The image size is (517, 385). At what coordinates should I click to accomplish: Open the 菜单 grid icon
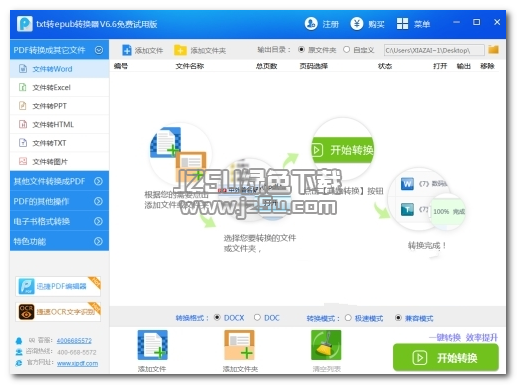coord(402,24)
